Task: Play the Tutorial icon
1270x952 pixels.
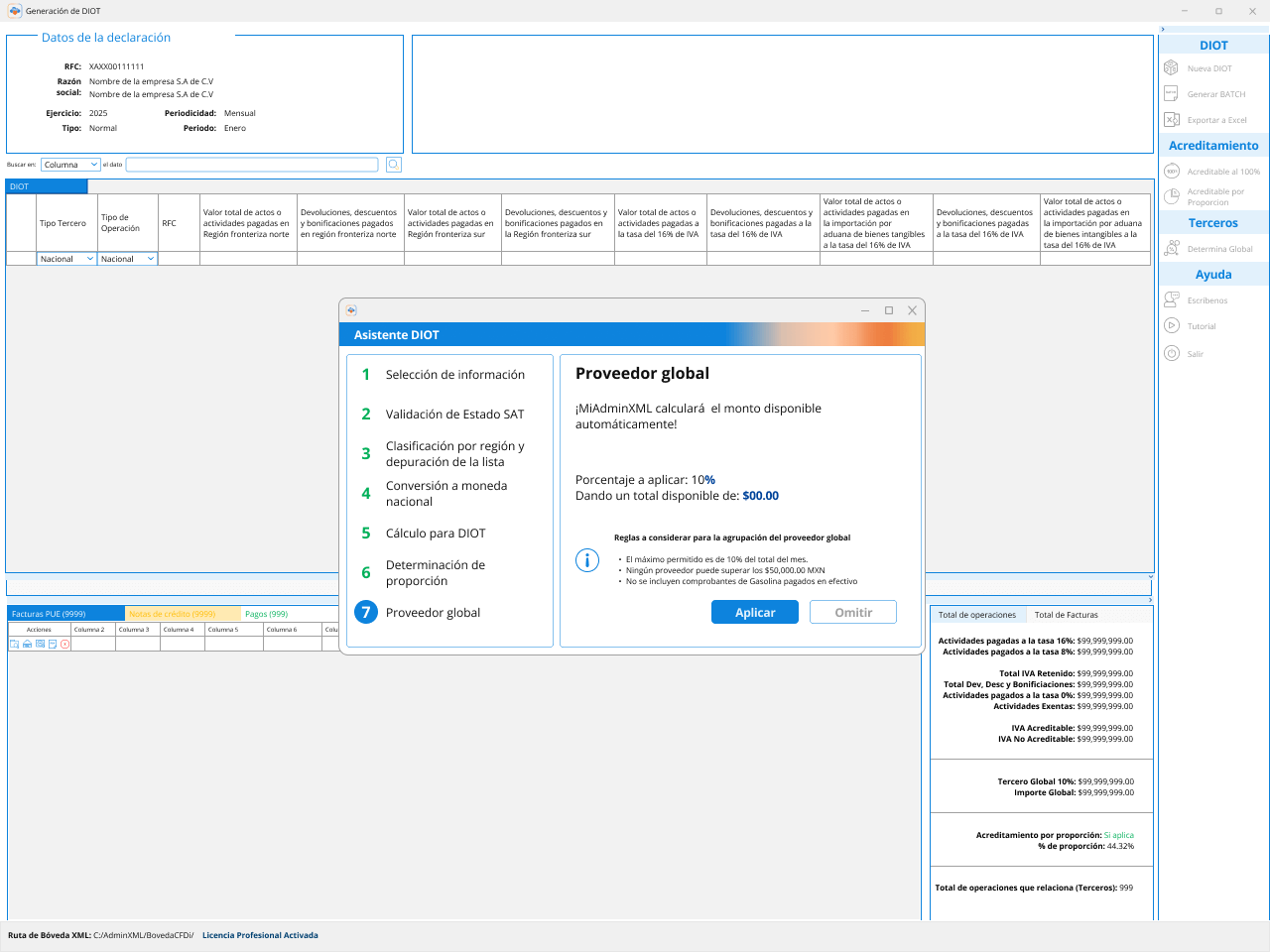Action: click(x=1171, y=325)
